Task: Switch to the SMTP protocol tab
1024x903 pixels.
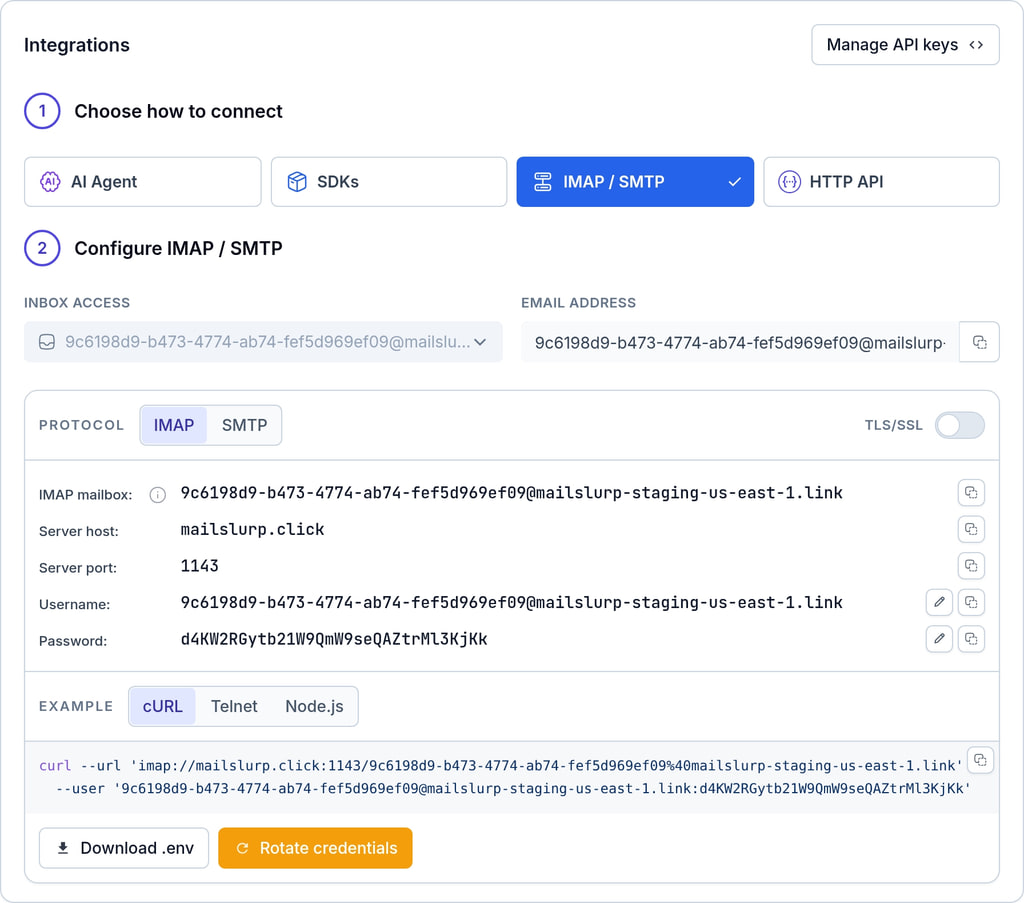Action: 244,425
